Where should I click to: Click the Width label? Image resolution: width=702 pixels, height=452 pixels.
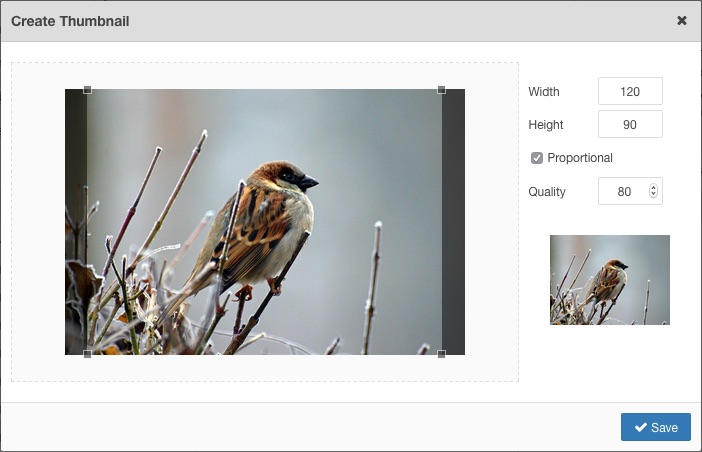[544, 91]
